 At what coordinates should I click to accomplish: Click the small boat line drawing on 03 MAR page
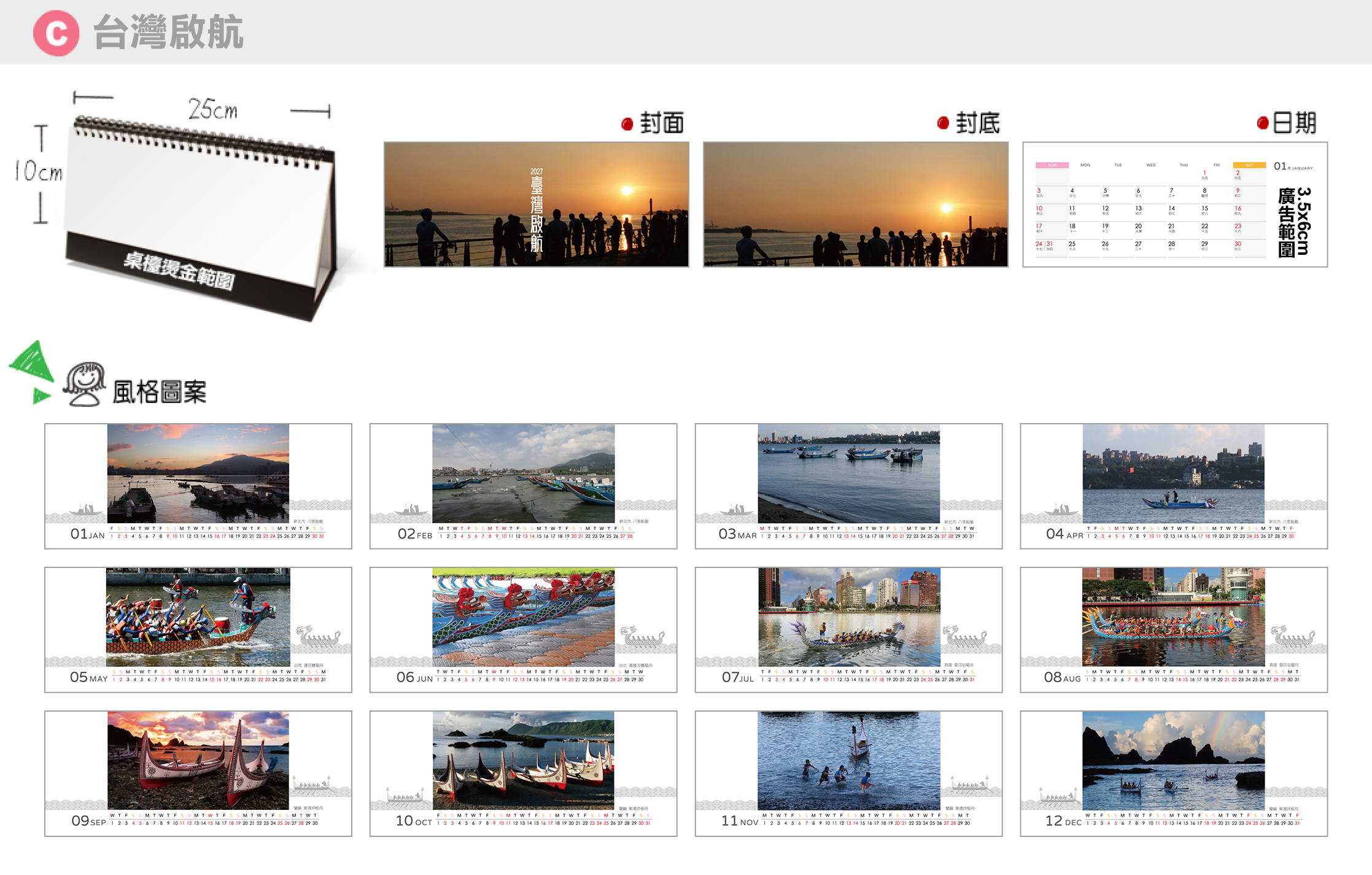point(736,510)
